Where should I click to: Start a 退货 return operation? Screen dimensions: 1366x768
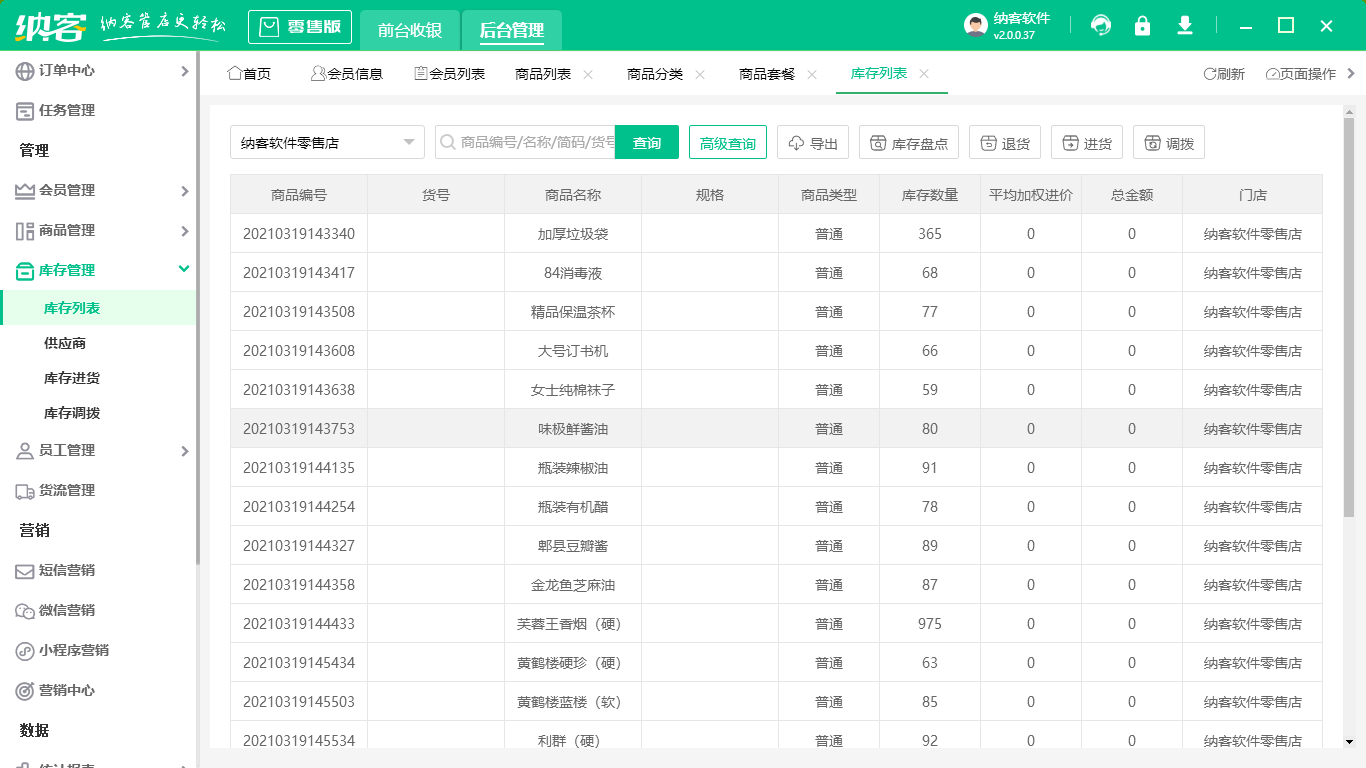tap(1004, 142)
